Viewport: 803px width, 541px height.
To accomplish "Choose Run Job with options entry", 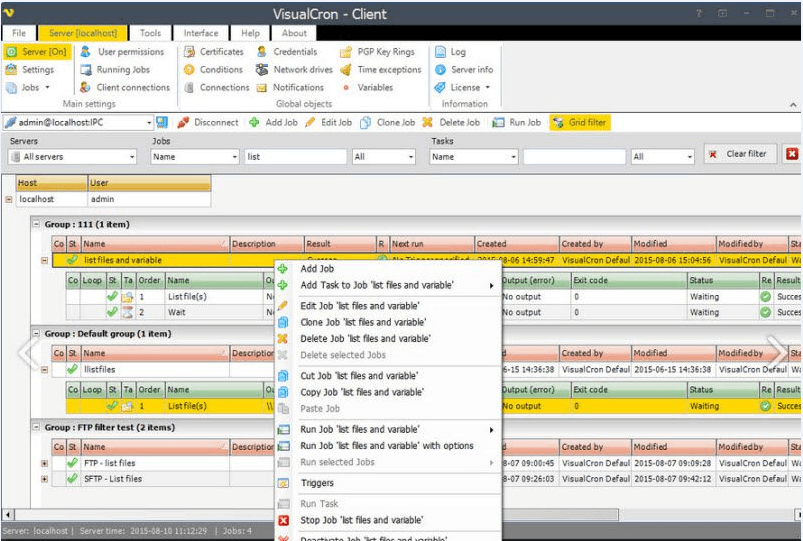I will click(x=388, y=446).
